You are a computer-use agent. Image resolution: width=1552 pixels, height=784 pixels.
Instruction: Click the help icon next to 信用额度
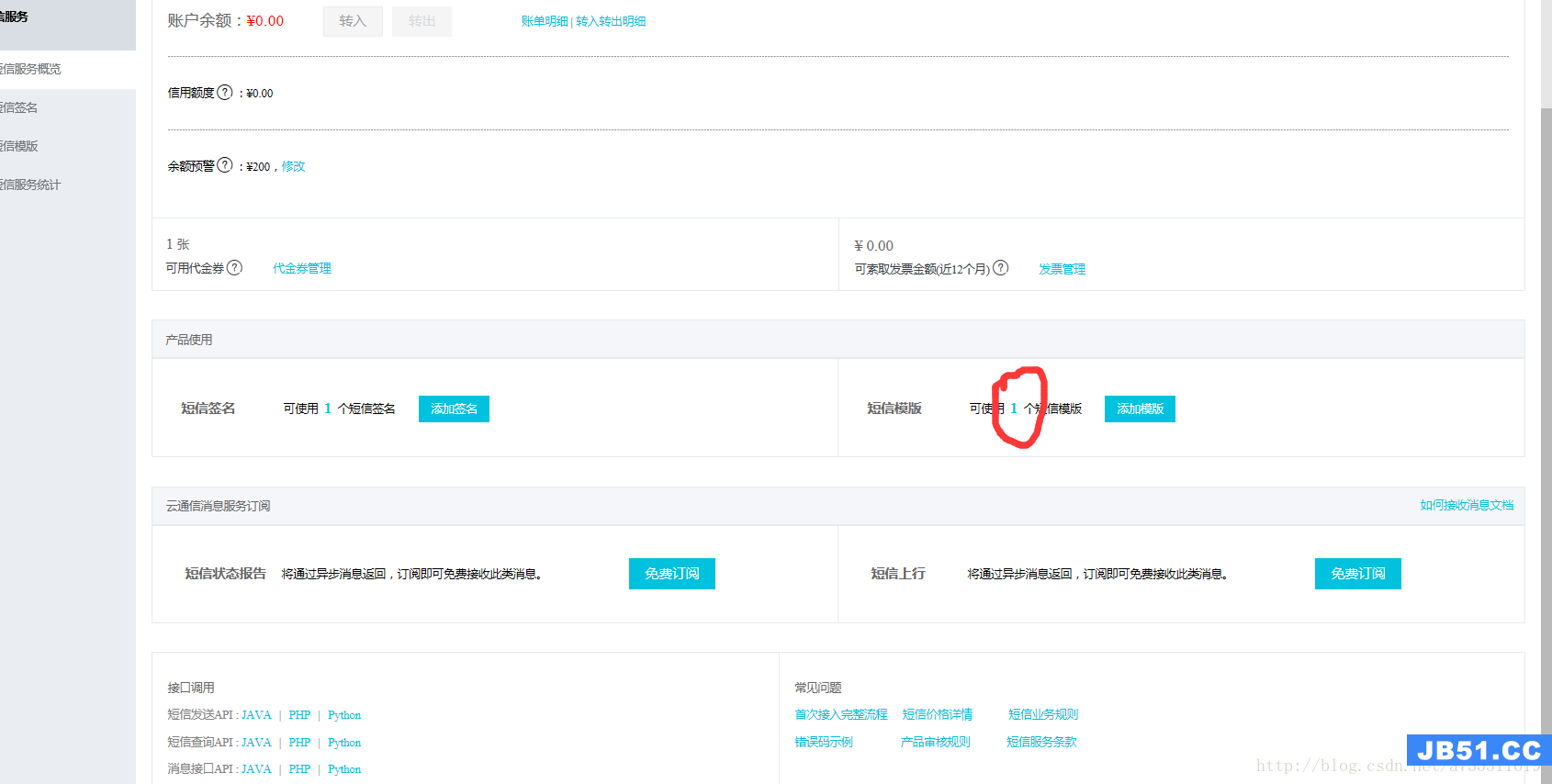[225, 92]
